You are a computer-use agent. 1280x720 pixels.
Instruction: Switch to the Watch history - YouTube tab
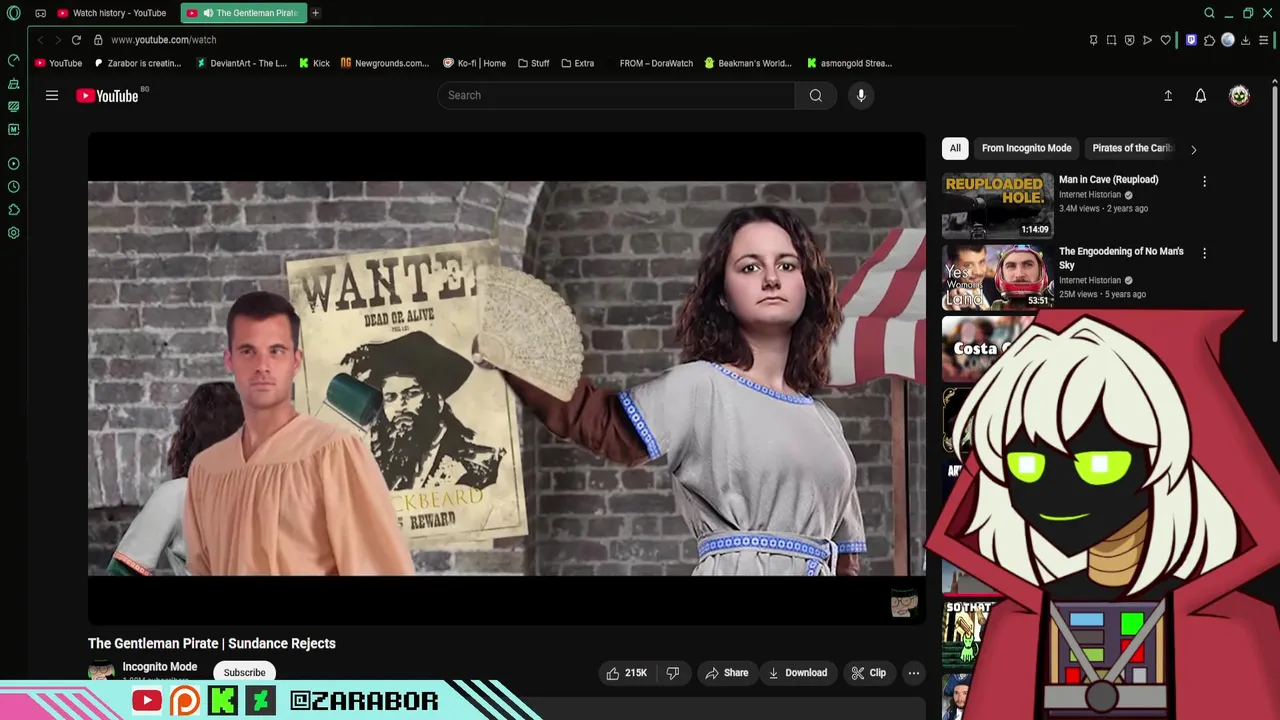112,13
